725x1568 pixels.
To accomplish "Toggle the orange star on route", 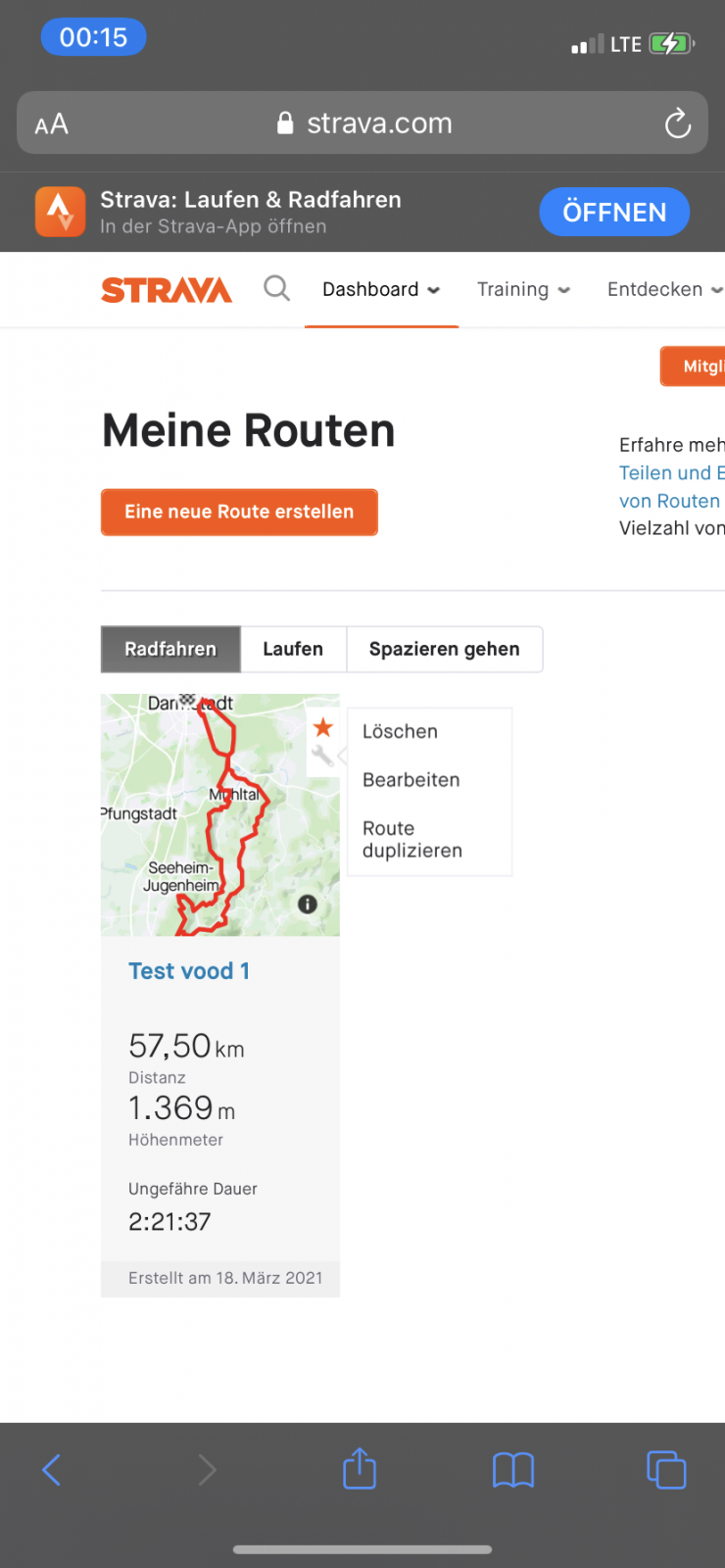I will coord(323,727).
